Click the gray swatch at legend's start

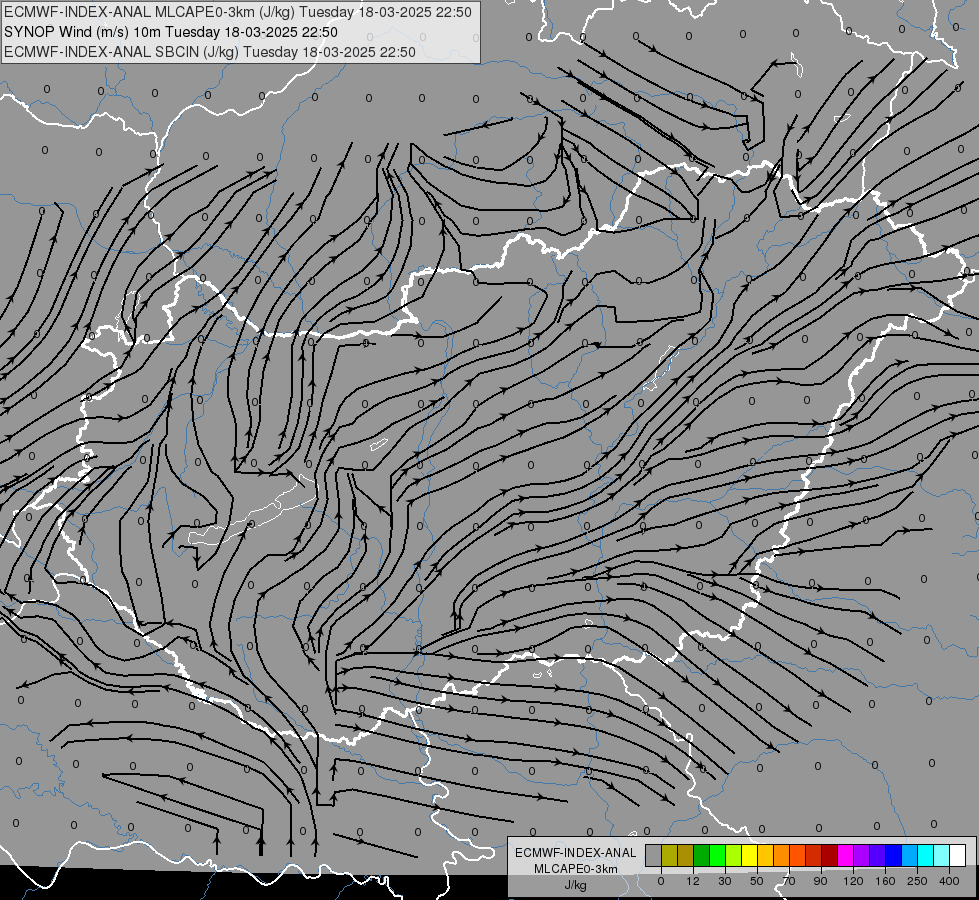tap(654, 855)
